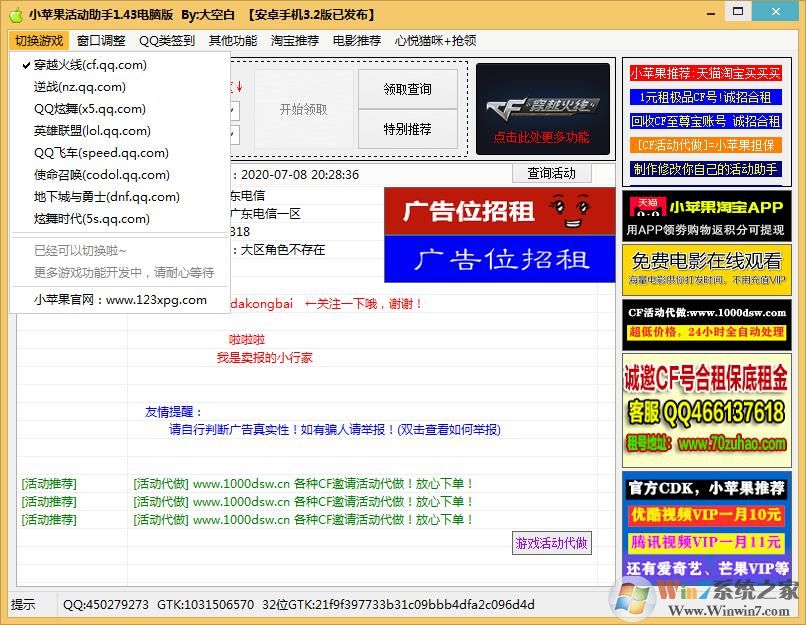
Task: Click the 领取查询 button
Action: click(408, 89)
